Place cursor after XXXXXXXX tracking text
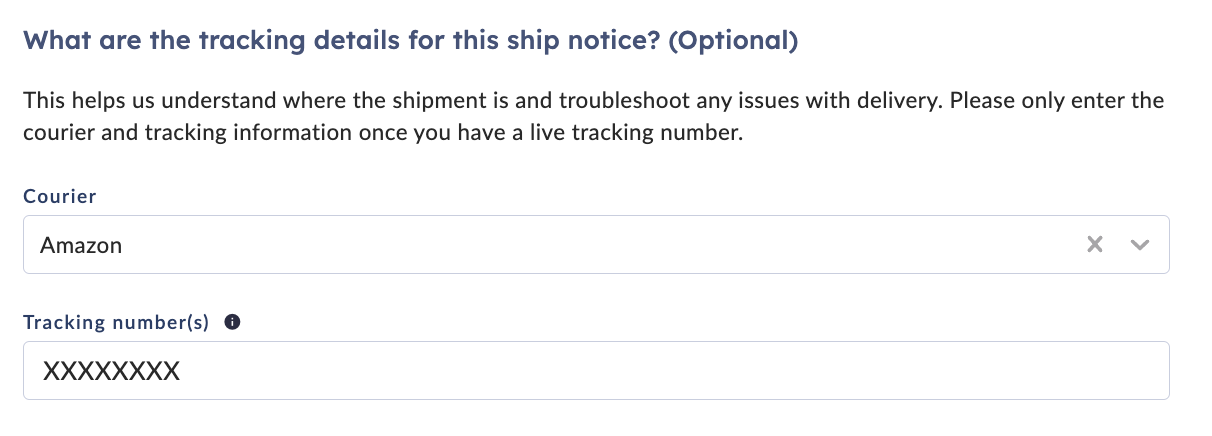 [181, 371]
